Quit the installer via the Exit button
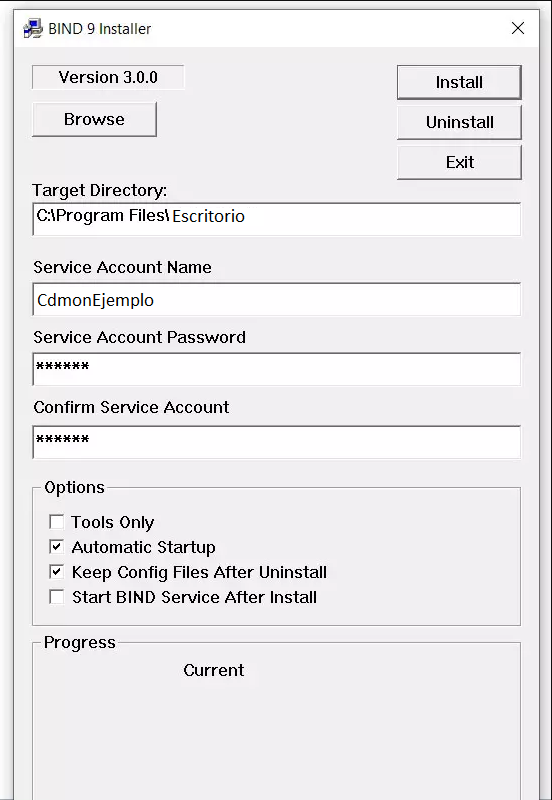 pyautogui.click(x=459, y=162)
